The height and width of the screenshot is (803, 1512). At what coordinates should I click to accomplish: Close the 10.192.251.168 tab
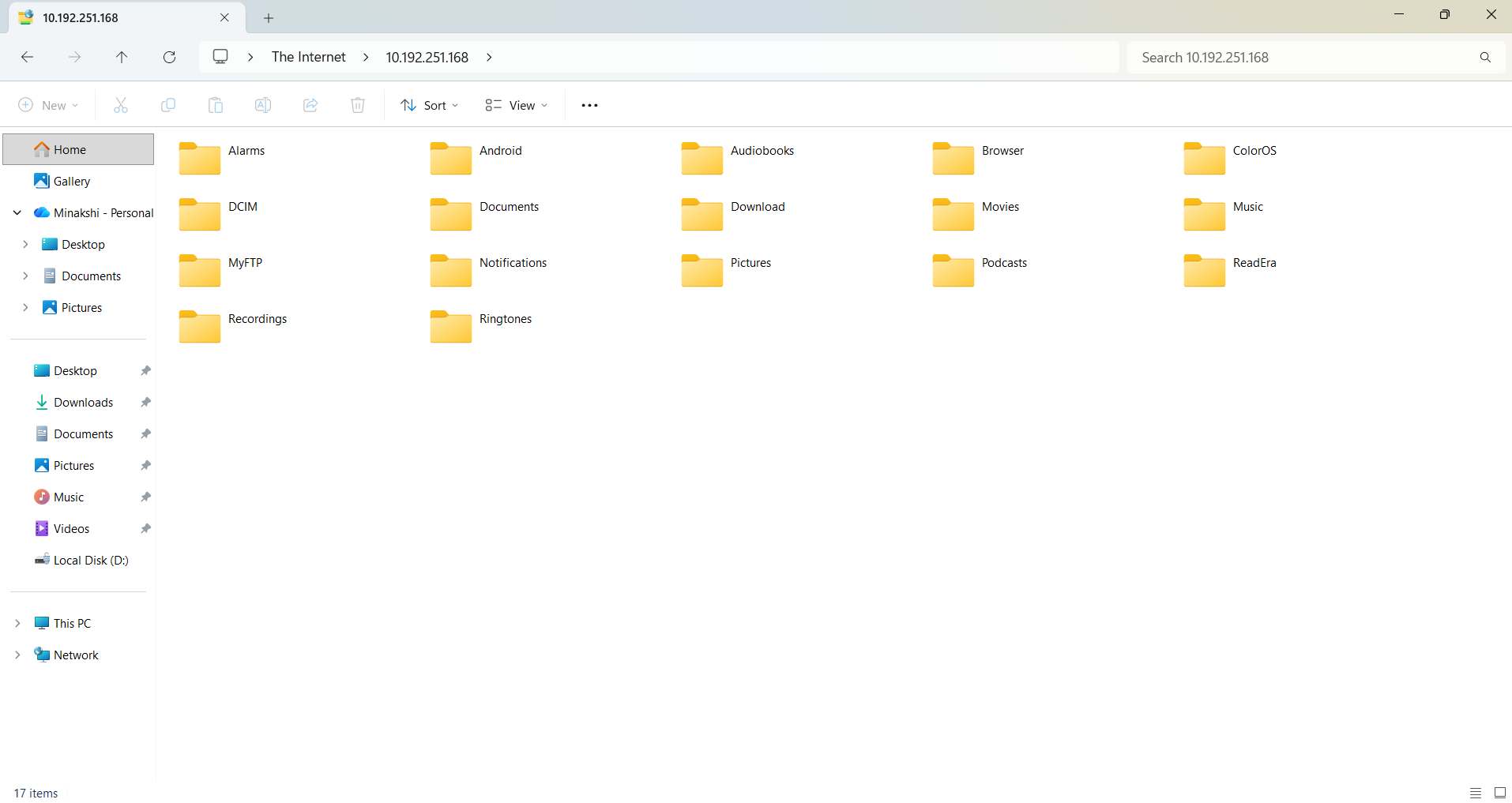click(x=224, y=17)
